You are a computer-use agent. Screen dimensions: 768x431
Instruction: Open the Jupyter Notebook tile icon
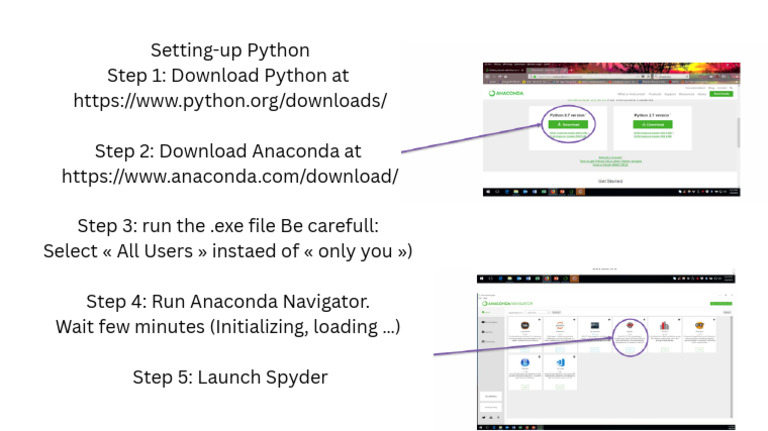tap(560, 325)
